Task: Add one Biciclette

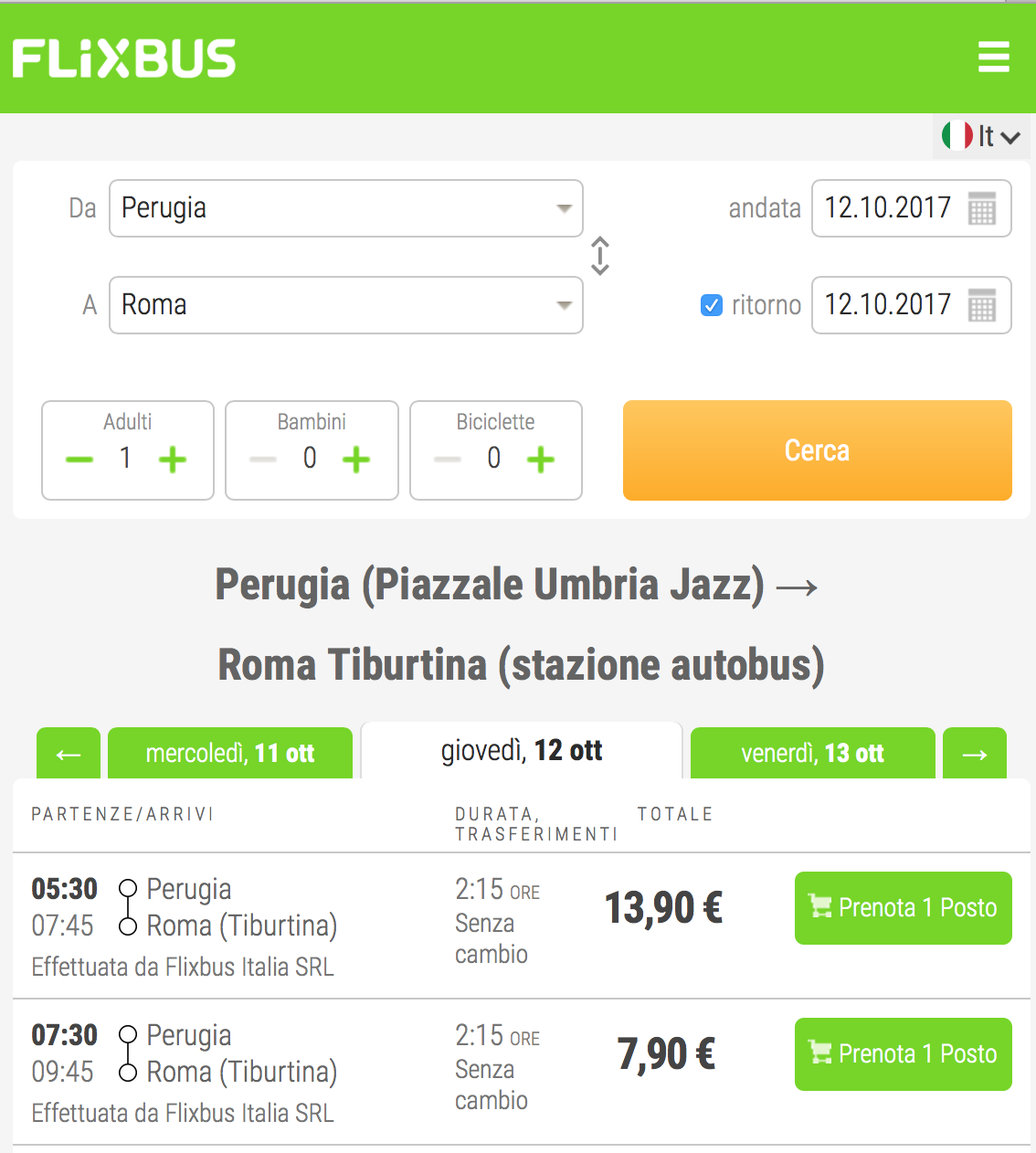Action: 541,460
